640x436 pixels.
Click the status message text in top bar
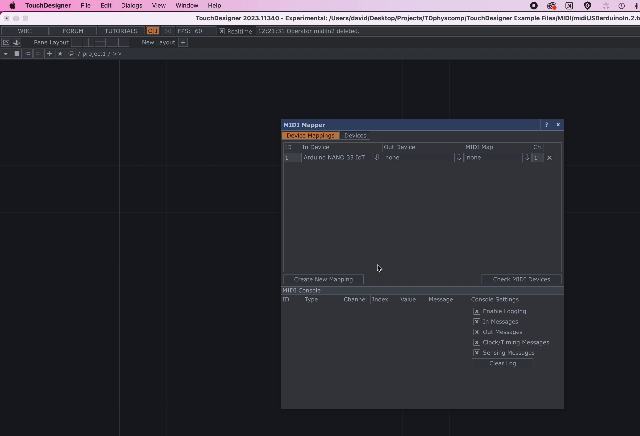[x=309, y=31]
